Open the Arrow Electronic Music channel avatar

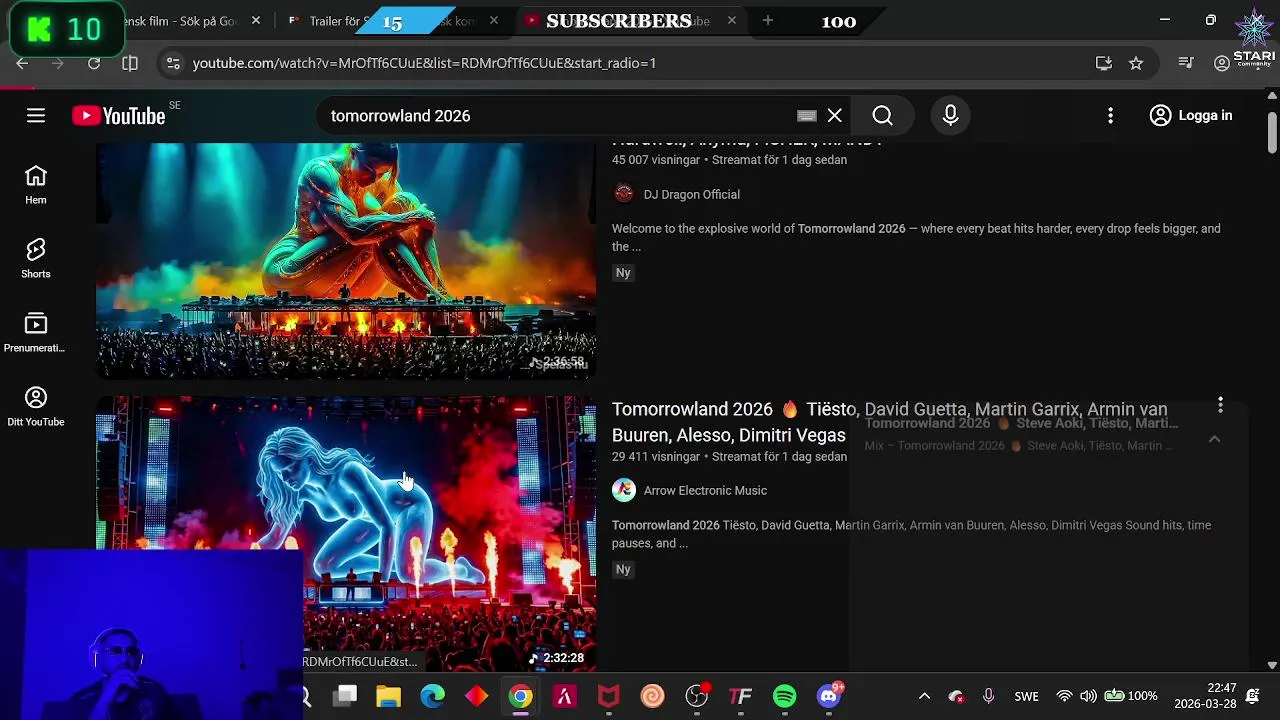tap(624, 490)
